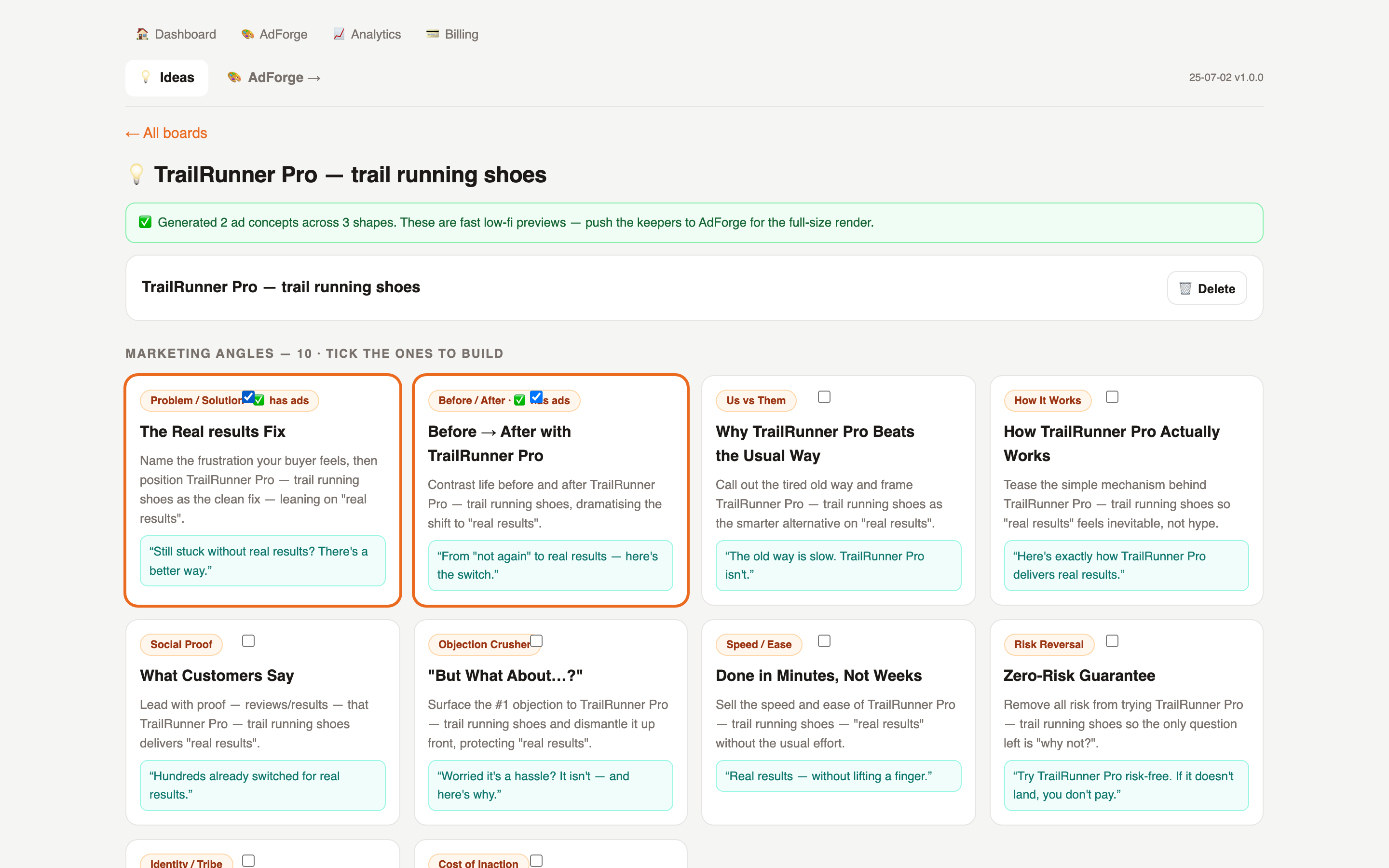1389x868 pixels.
Task: Click 'Try TrailRunner Pro risk-free' quote
Action: point(1126,786)
